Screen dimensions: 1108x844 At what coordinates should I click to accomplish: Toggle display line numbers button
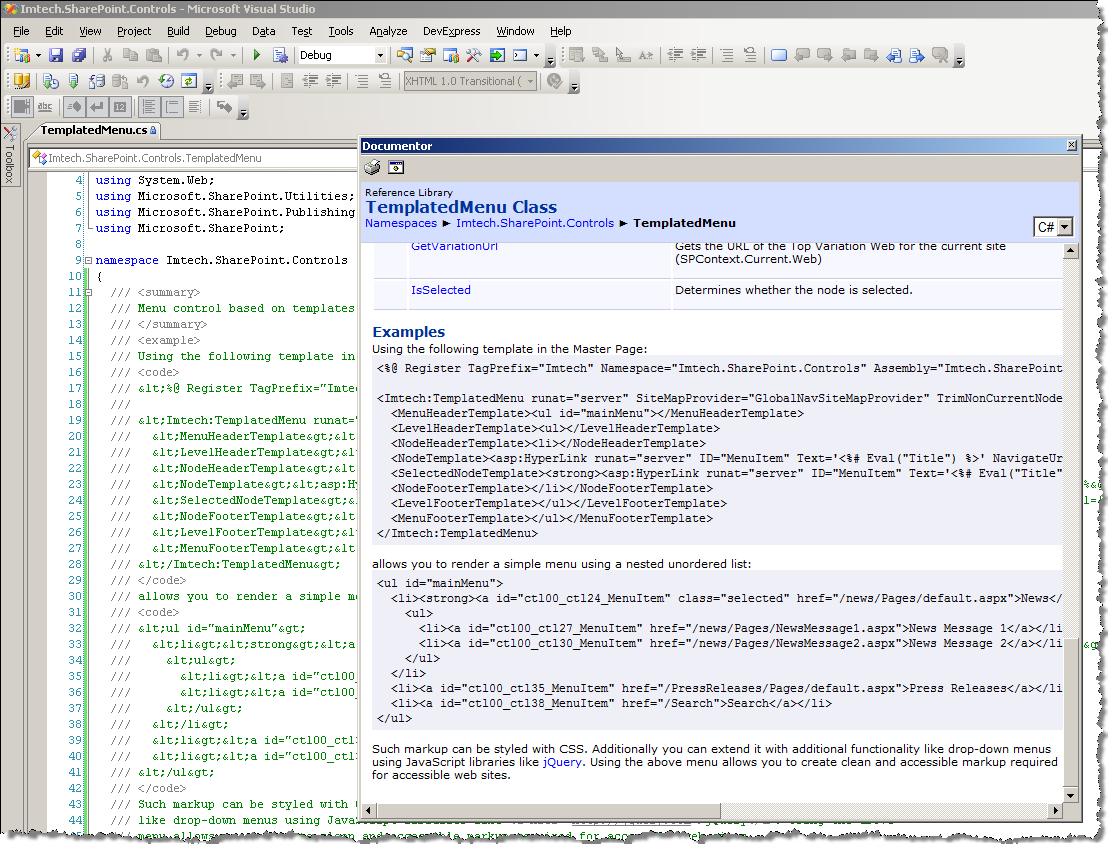pos(120,107)
